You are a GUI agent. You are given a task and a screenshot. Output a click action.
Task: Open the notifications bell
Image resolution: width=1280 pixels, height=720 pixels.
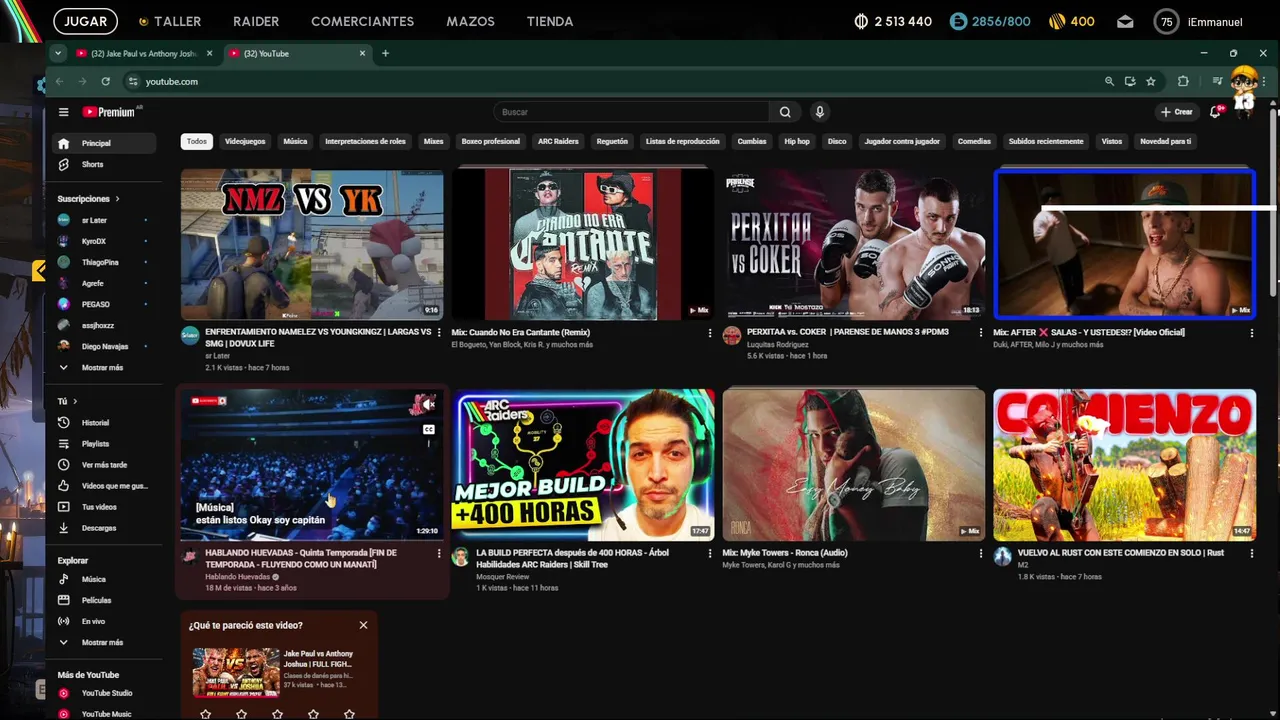(1216, 112)
